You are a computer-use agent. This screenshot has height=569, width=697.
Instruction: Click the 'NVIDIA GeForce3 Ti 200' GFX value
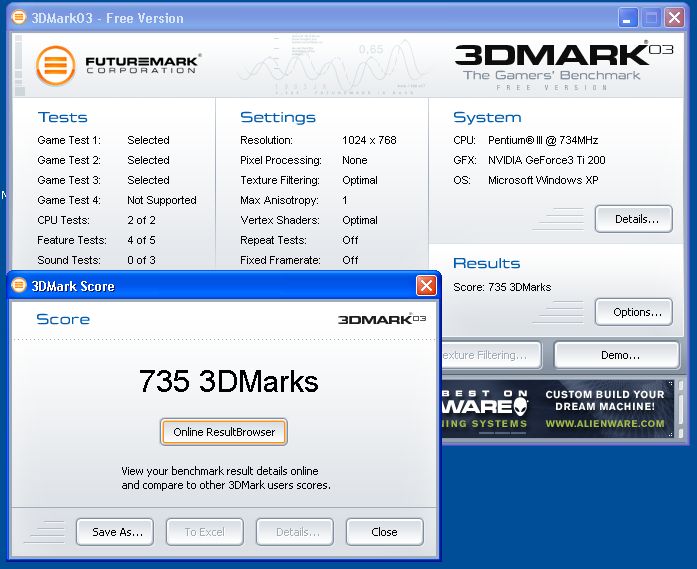(546, 160)
